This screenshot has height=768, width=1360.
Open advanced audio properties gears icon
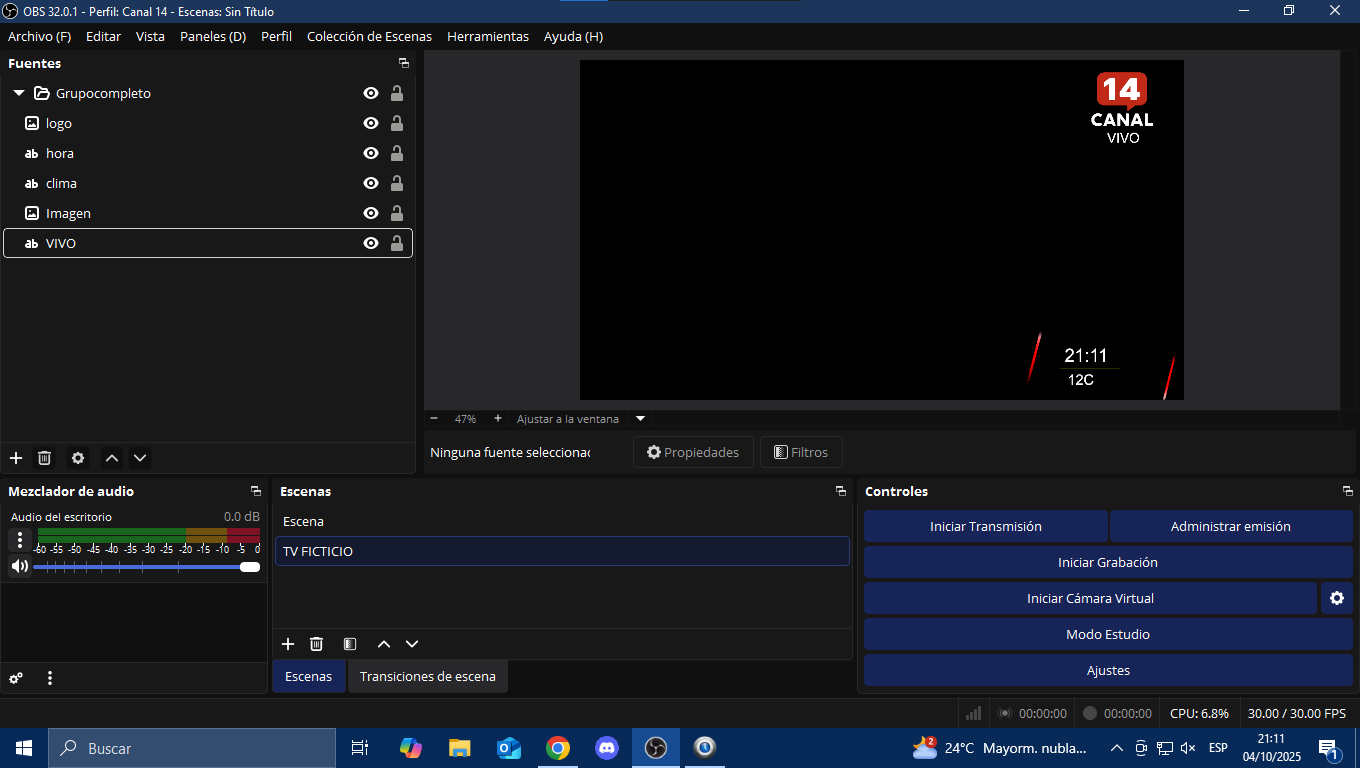point(16,678)
